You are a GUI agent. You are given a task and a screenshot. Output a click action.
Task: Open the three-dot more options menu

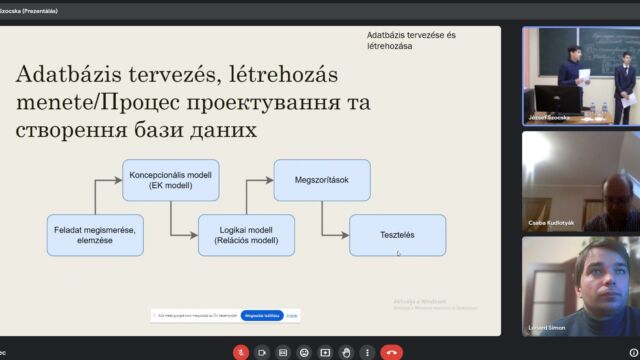point(367,352)
